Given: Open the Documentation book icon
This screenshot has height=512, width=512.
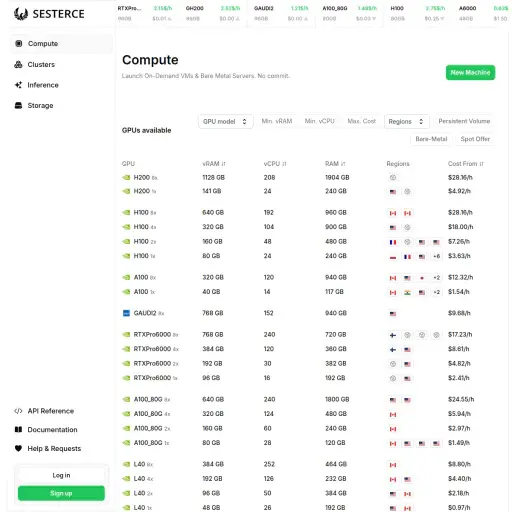Looking at the screenshot, I should [x=18, y=430].
